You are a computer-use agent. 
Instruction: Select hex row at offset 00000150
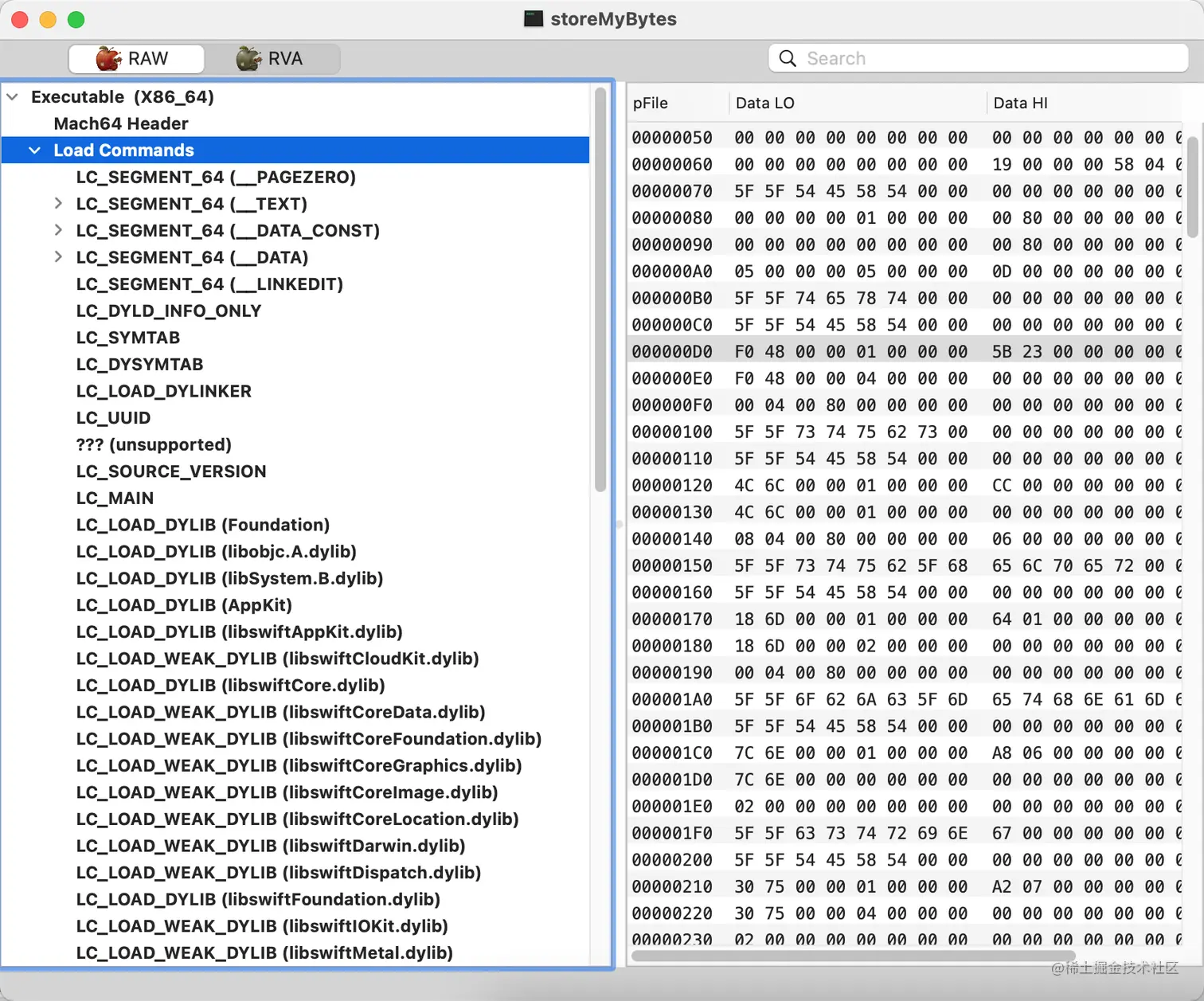pos(906,566)
